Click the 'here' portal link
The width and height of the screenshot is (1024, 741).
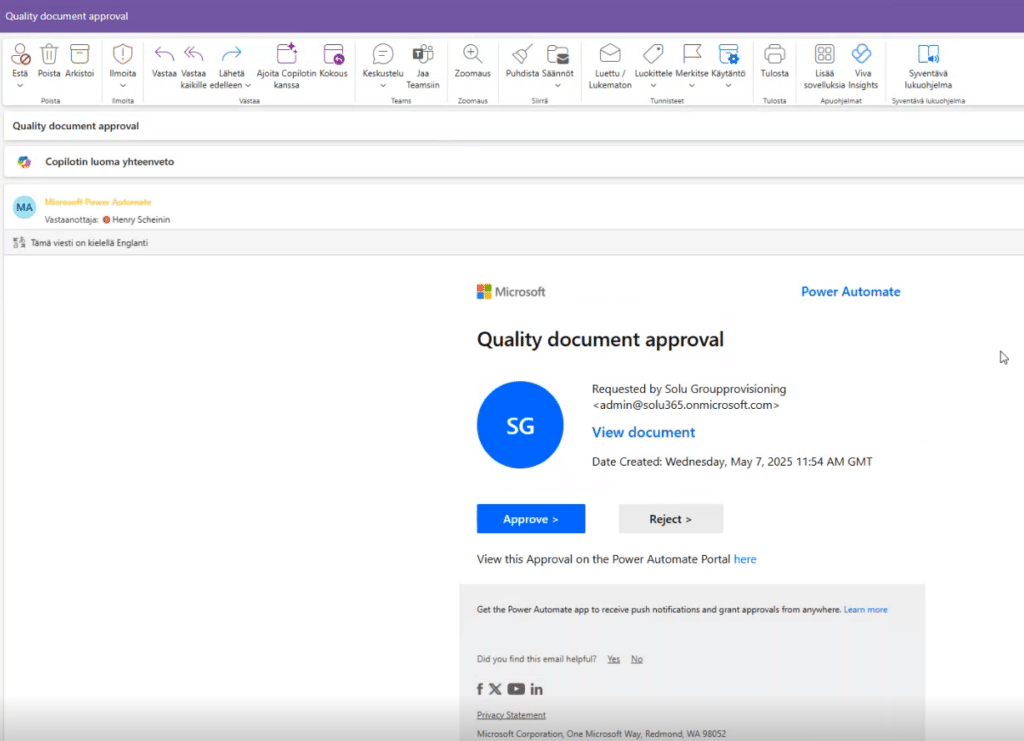(x=745, y=560)
